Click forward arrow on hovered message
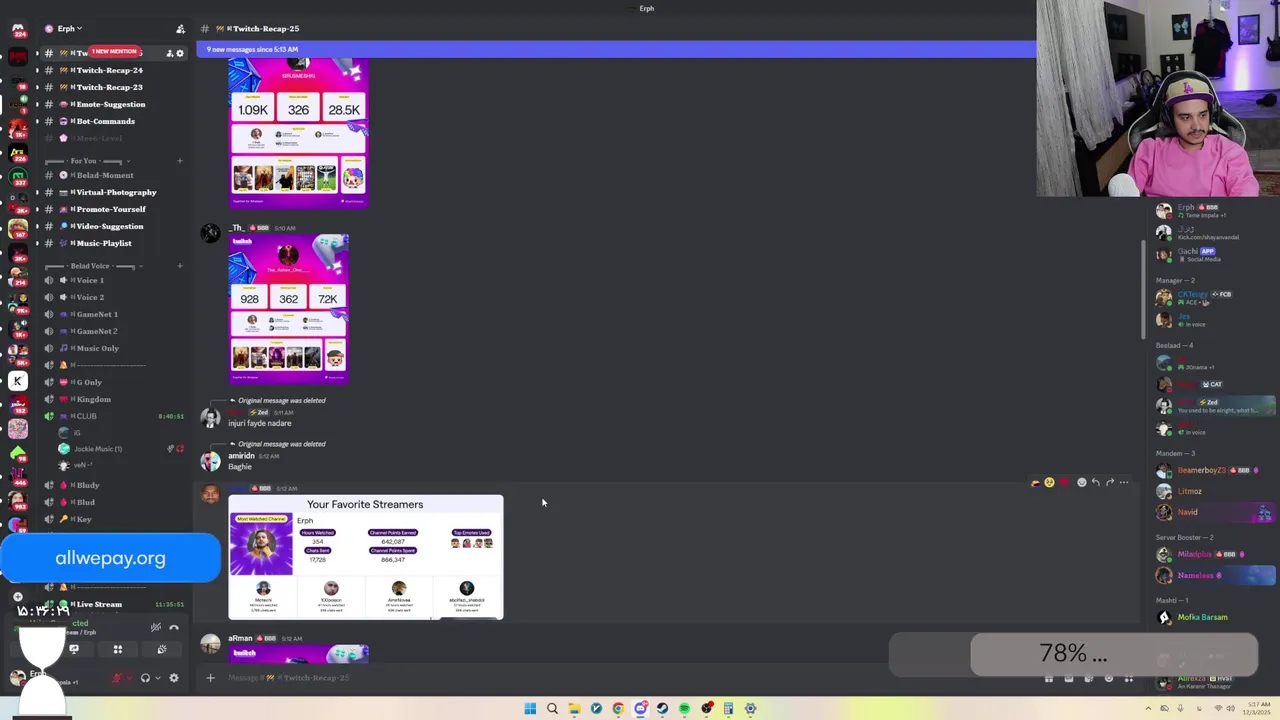Image resolution: width=1280 pixels, height=720 pixels. click(x=1110, y=482)
